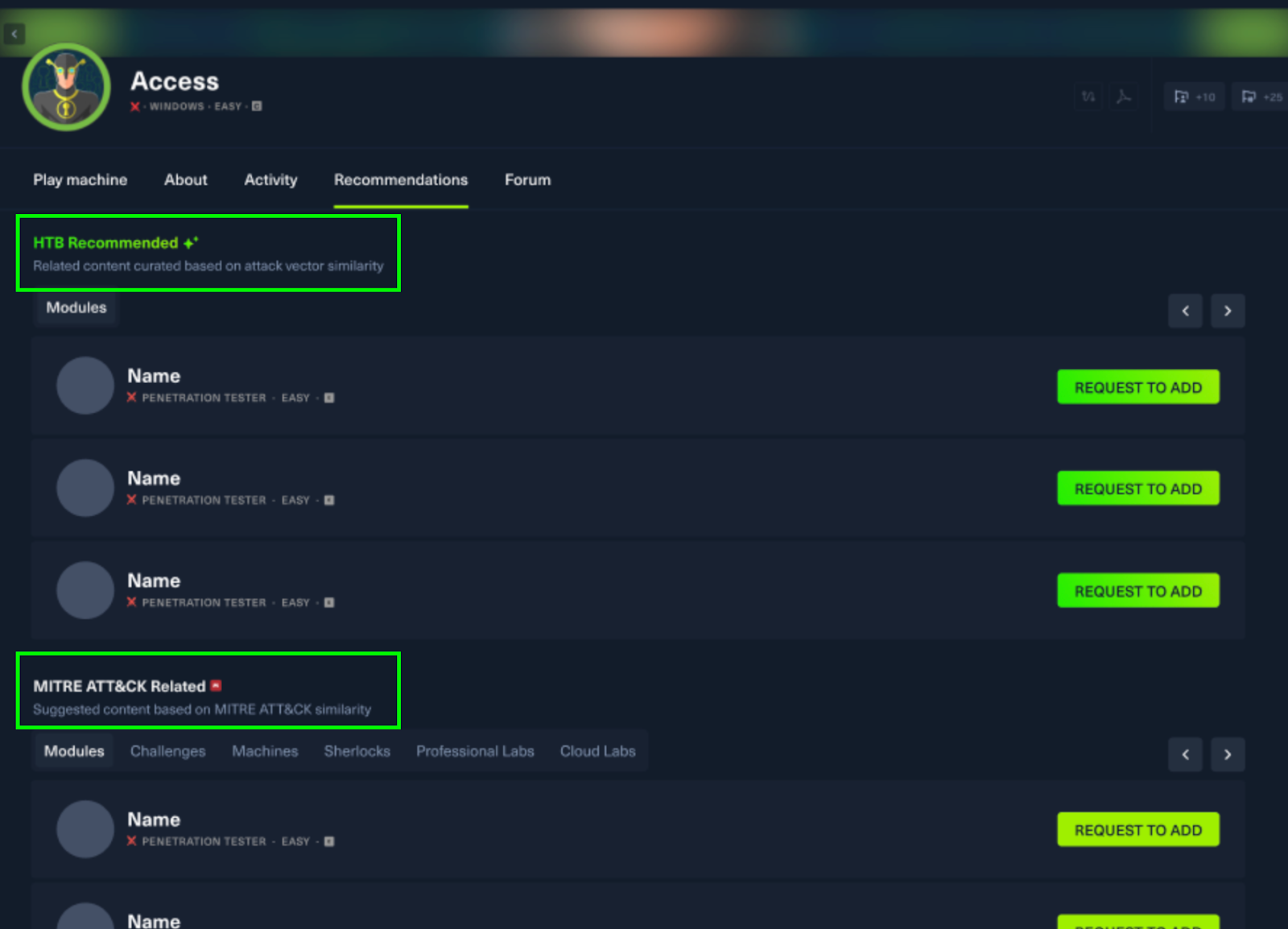1288x929 pixels.
Task: Click the root flag +25 badge
Action: [x=1261, y=97]
